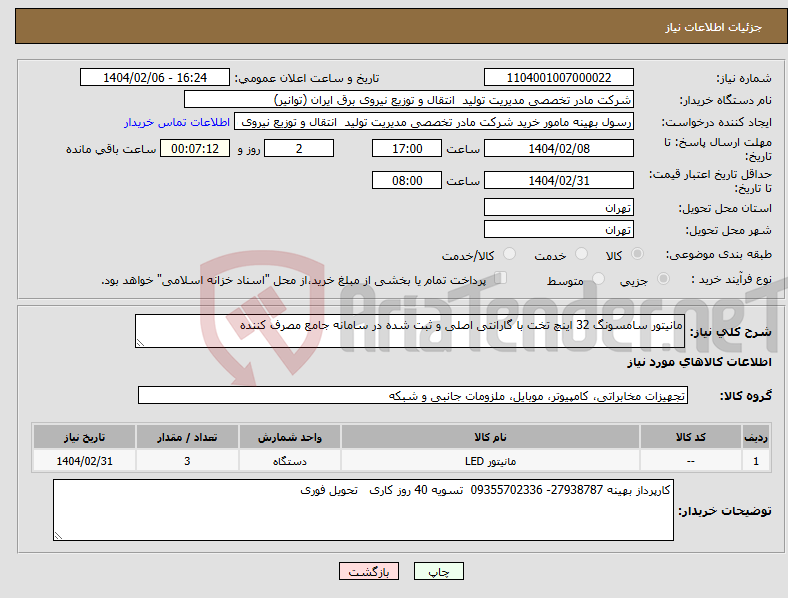The width and height of the screenshot is (788, 598).
Task: Click the نام دستگاه خریدار field
Action: [409, 99]
